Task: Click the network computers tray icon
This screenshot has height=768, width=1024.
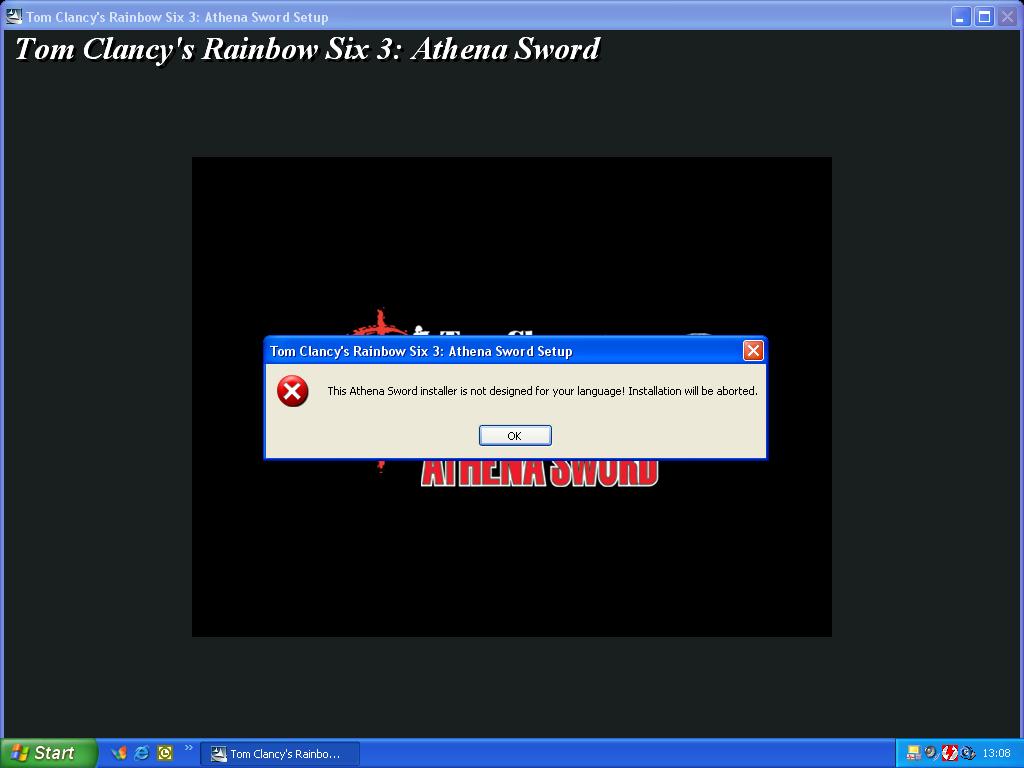Action: (x=913, y=753)
